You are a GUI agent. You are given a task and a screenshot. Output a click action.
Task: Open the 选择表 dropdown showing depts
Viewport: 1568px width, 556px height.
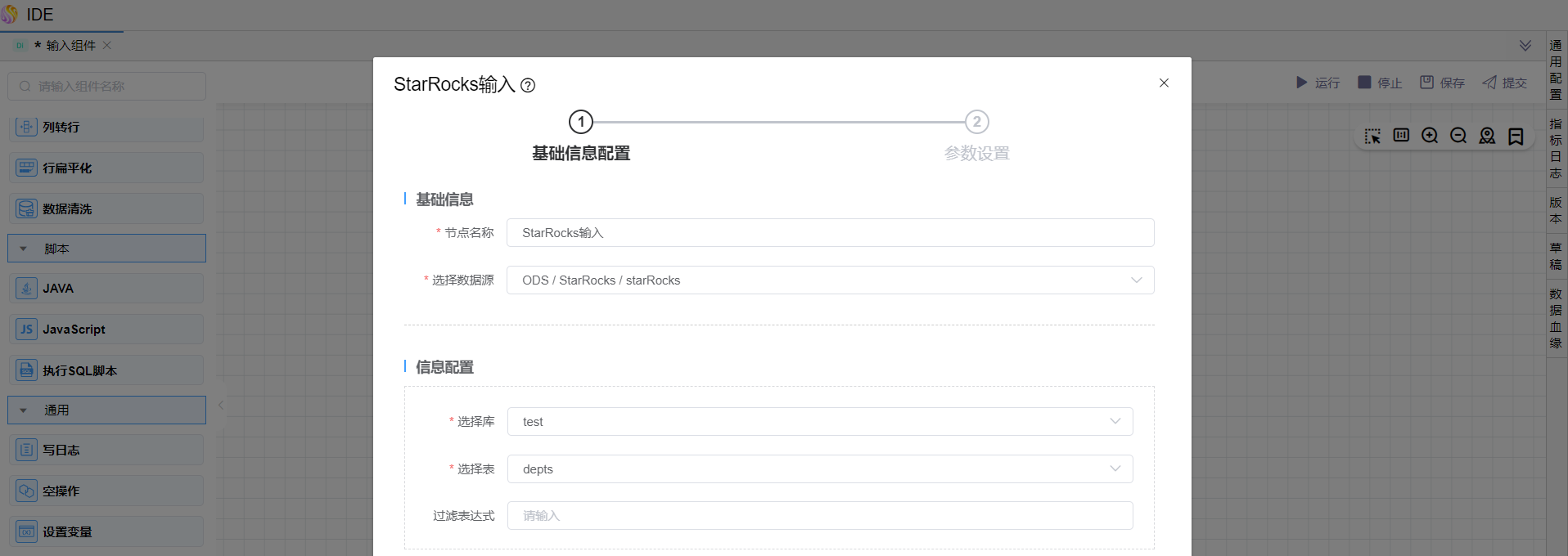coord(820,469)
